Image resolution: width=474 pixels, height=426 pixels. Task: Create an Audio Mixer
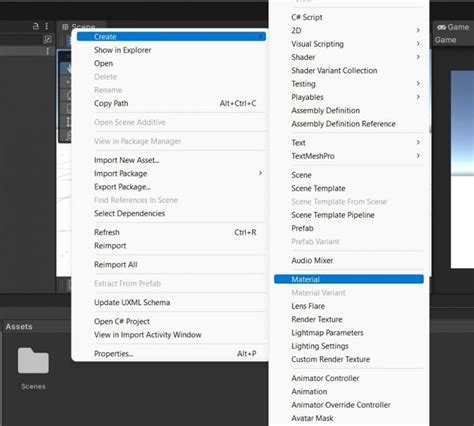click(349, 261)
